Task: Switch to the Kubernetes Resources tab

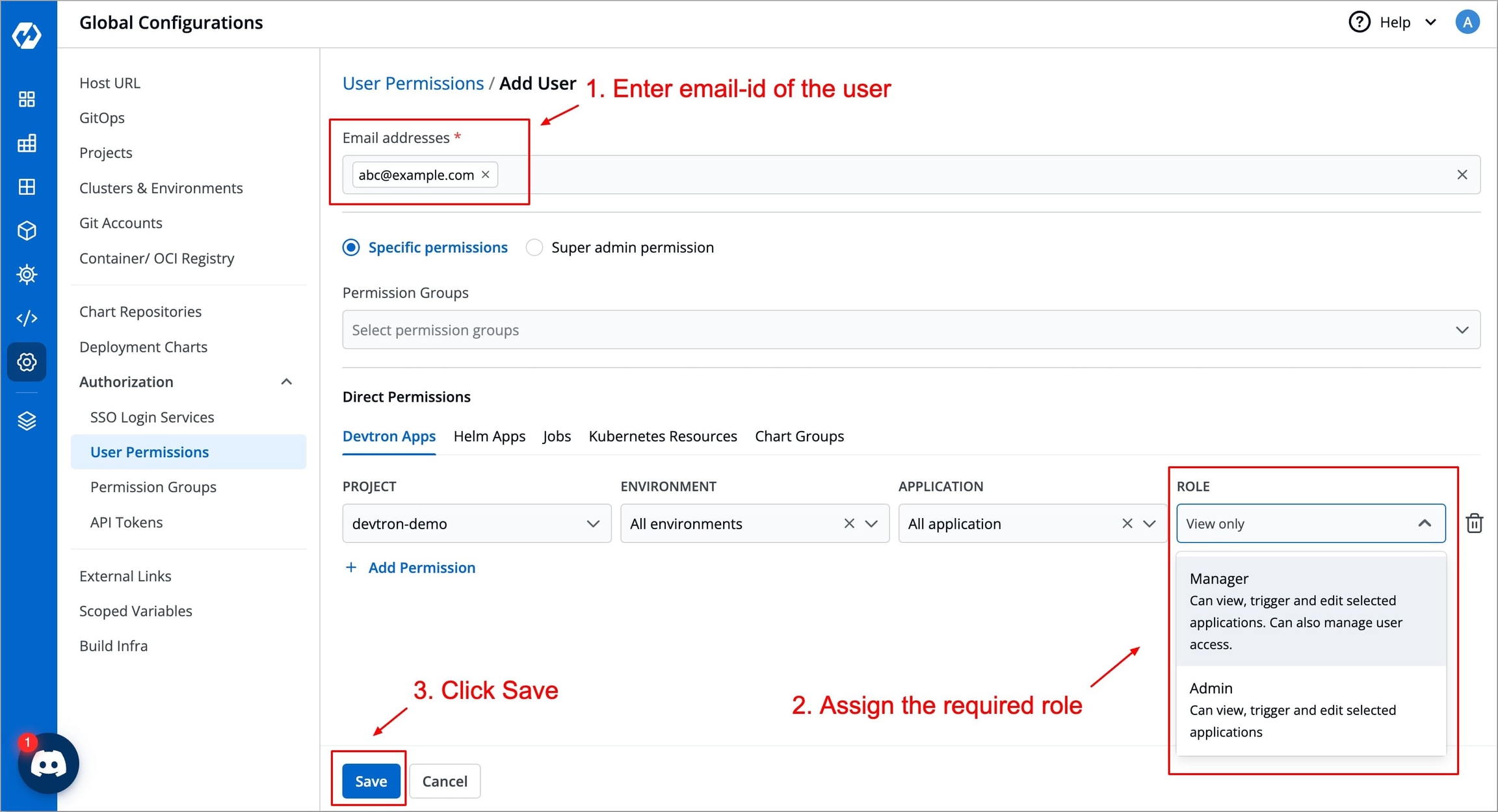Action: tap(663, 436)
